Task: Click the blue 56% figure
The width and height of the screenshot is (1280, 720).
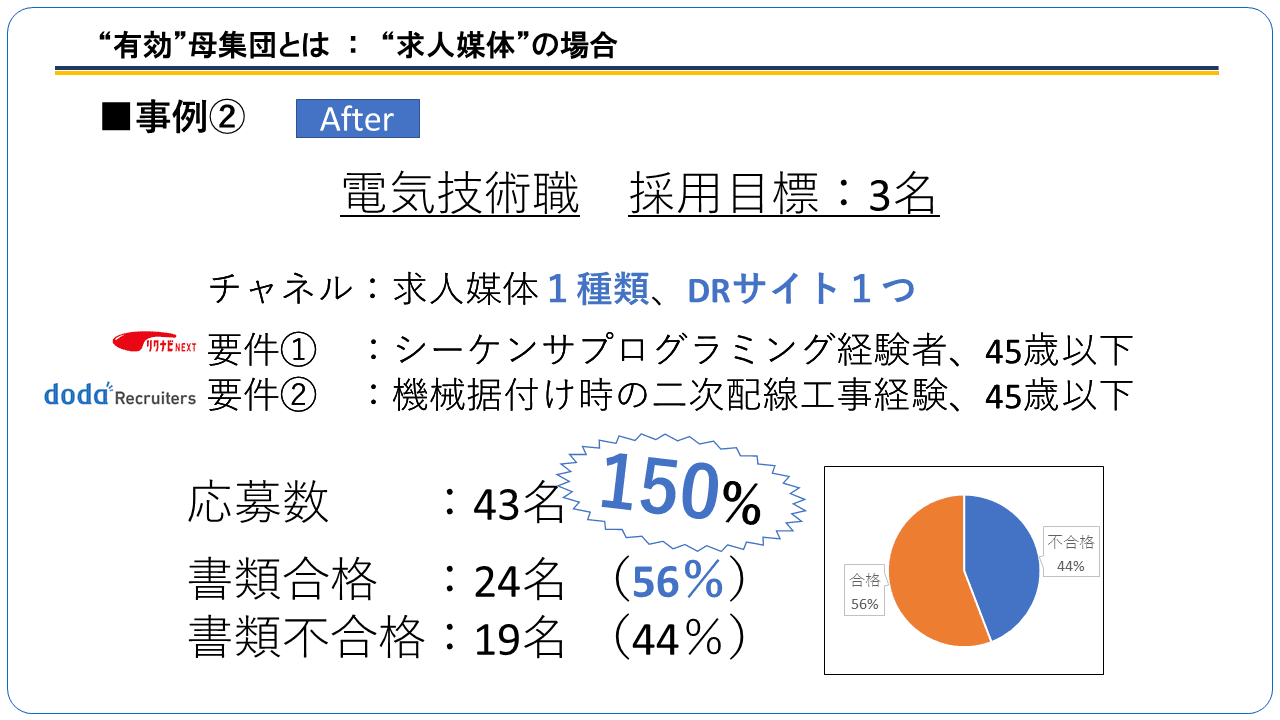Action: click(x=677, y=582)
